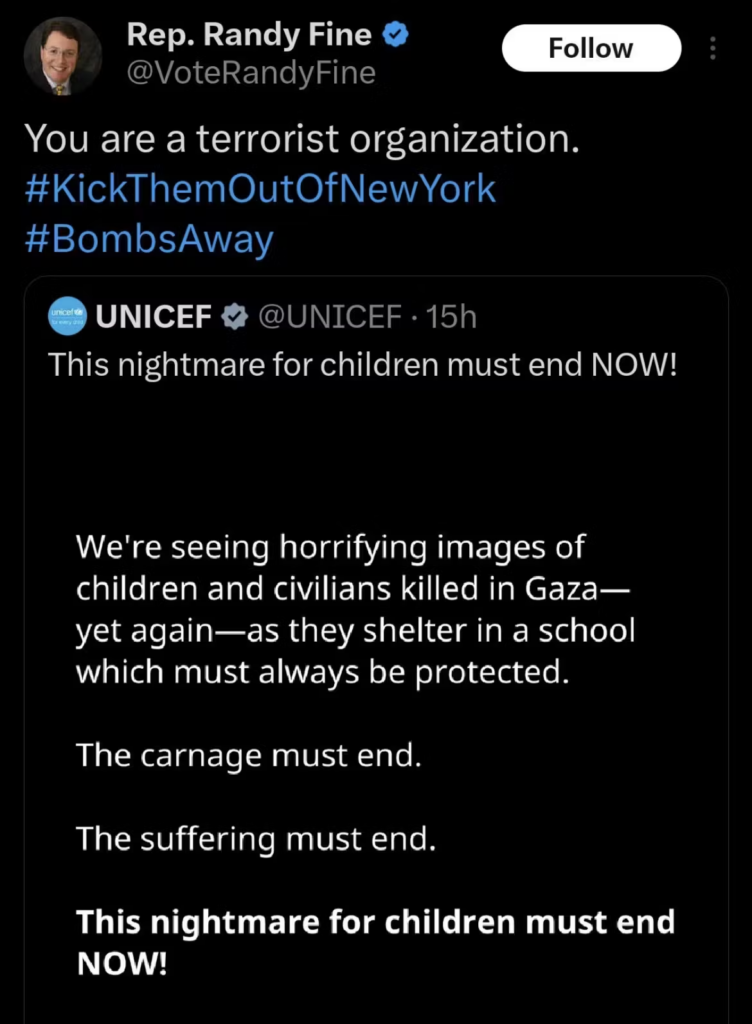Screen dimensions: 752x1024
Task: Visit the @VoteRandyFine handle
Action: (250, 72)
